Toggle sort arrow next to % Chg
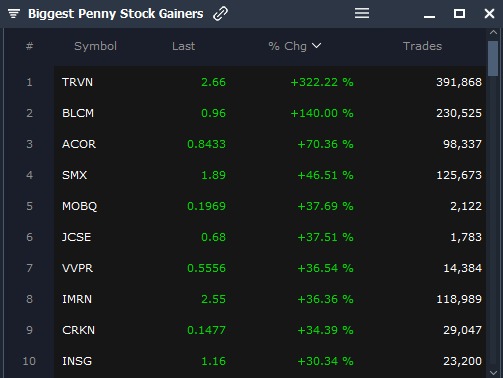The image size is (503, 378). 316,46
